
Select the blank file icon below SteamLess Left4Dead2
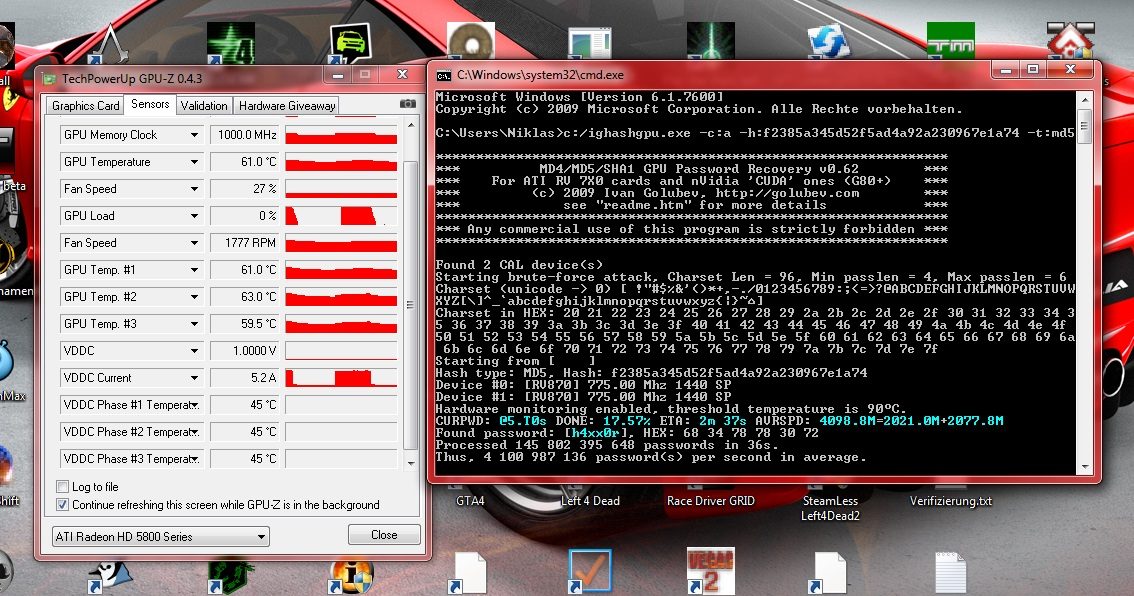coord(830,573)
